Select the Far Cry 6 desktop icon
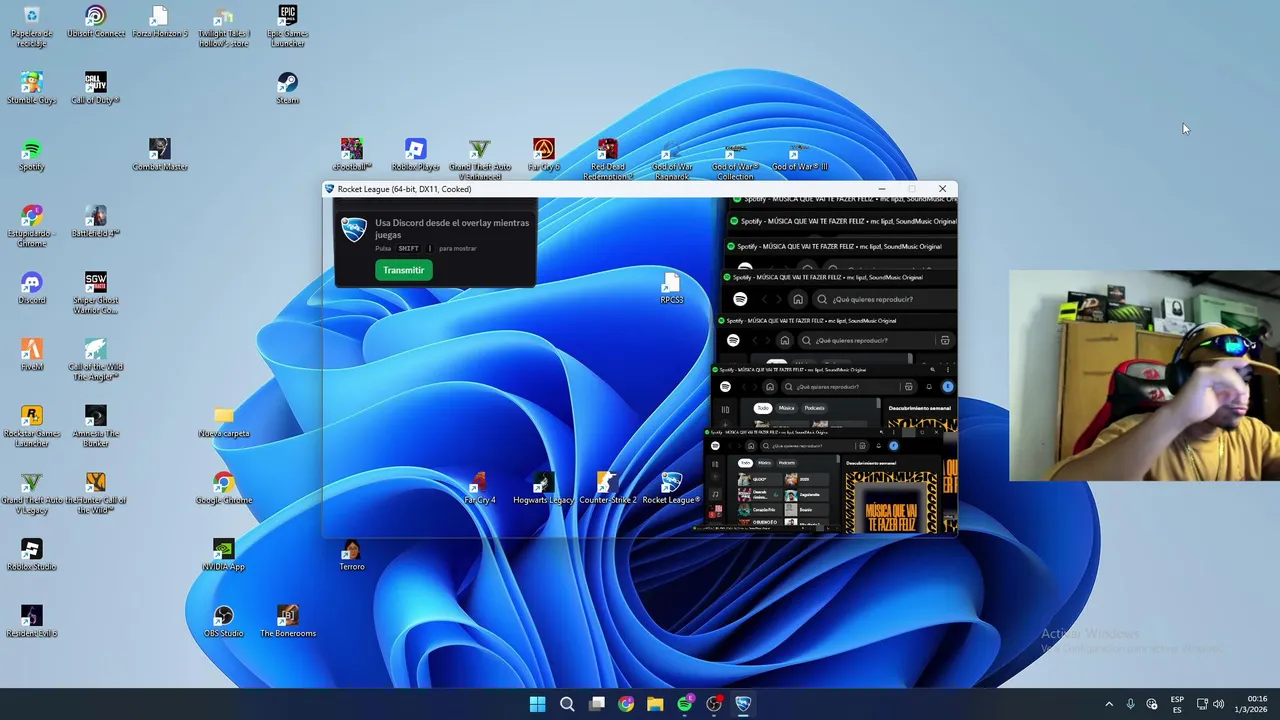The image size is (1280, 720). click(x=544, y=155)
